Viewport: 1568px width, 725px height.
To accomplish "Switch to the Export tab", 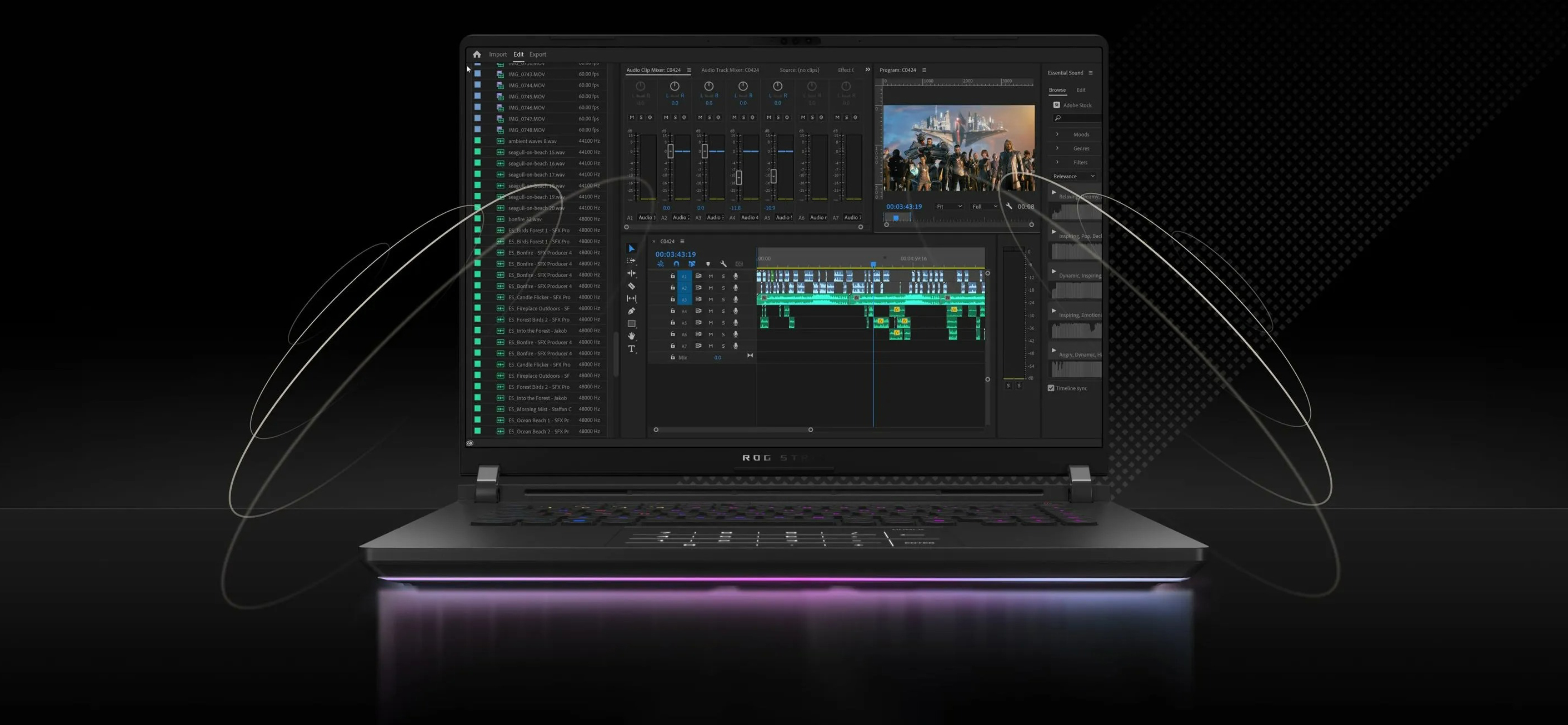I will [x=537, y=54].
